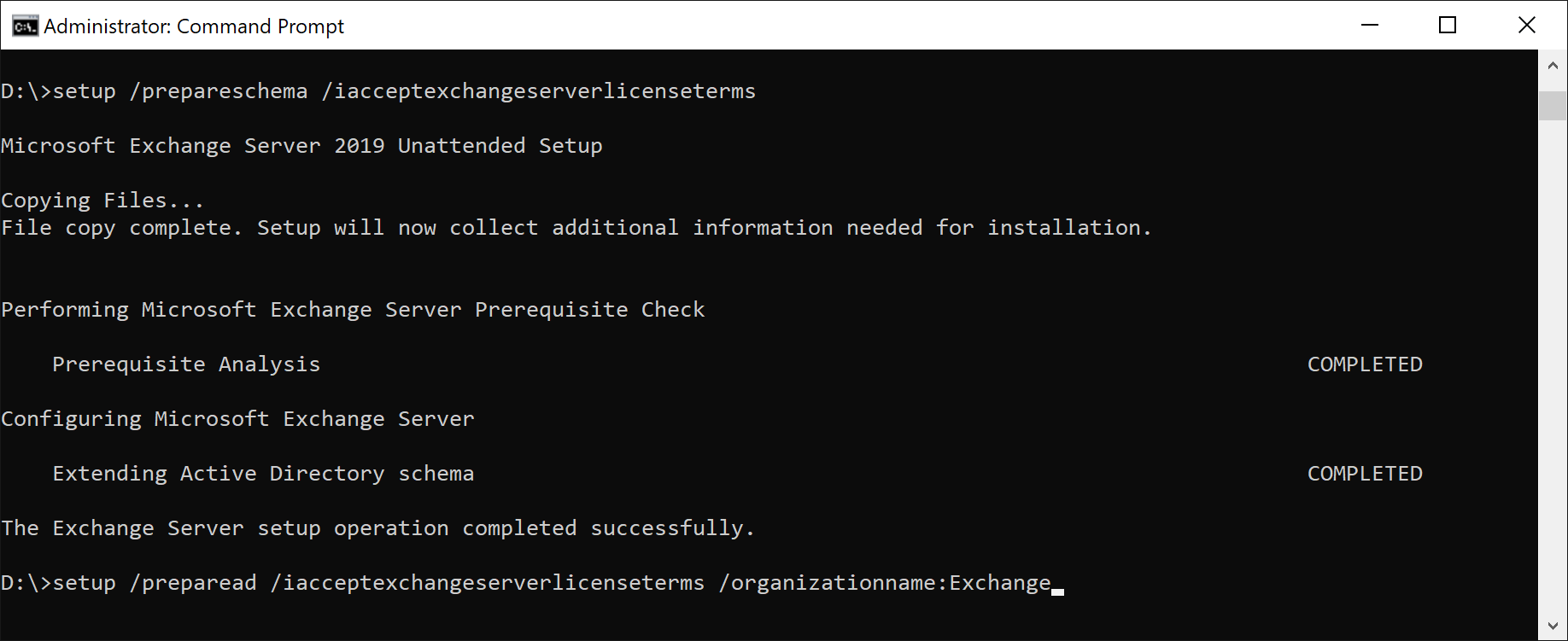
Task: Click the Configuring Microsoft Exchange Server line
Action: 237,419
